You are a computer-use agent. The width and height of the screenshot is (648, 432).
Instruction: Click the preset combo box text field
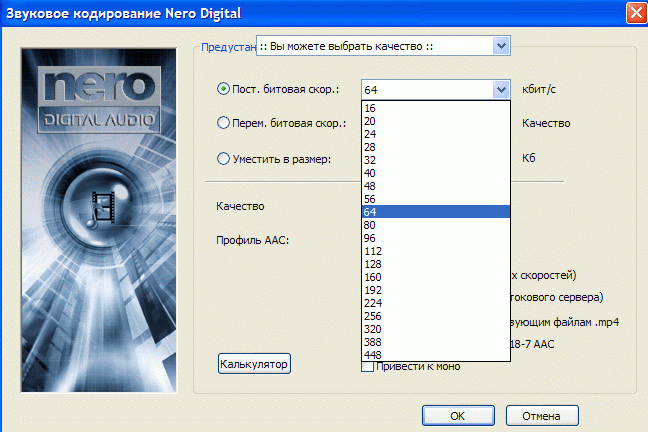[374, 46]
